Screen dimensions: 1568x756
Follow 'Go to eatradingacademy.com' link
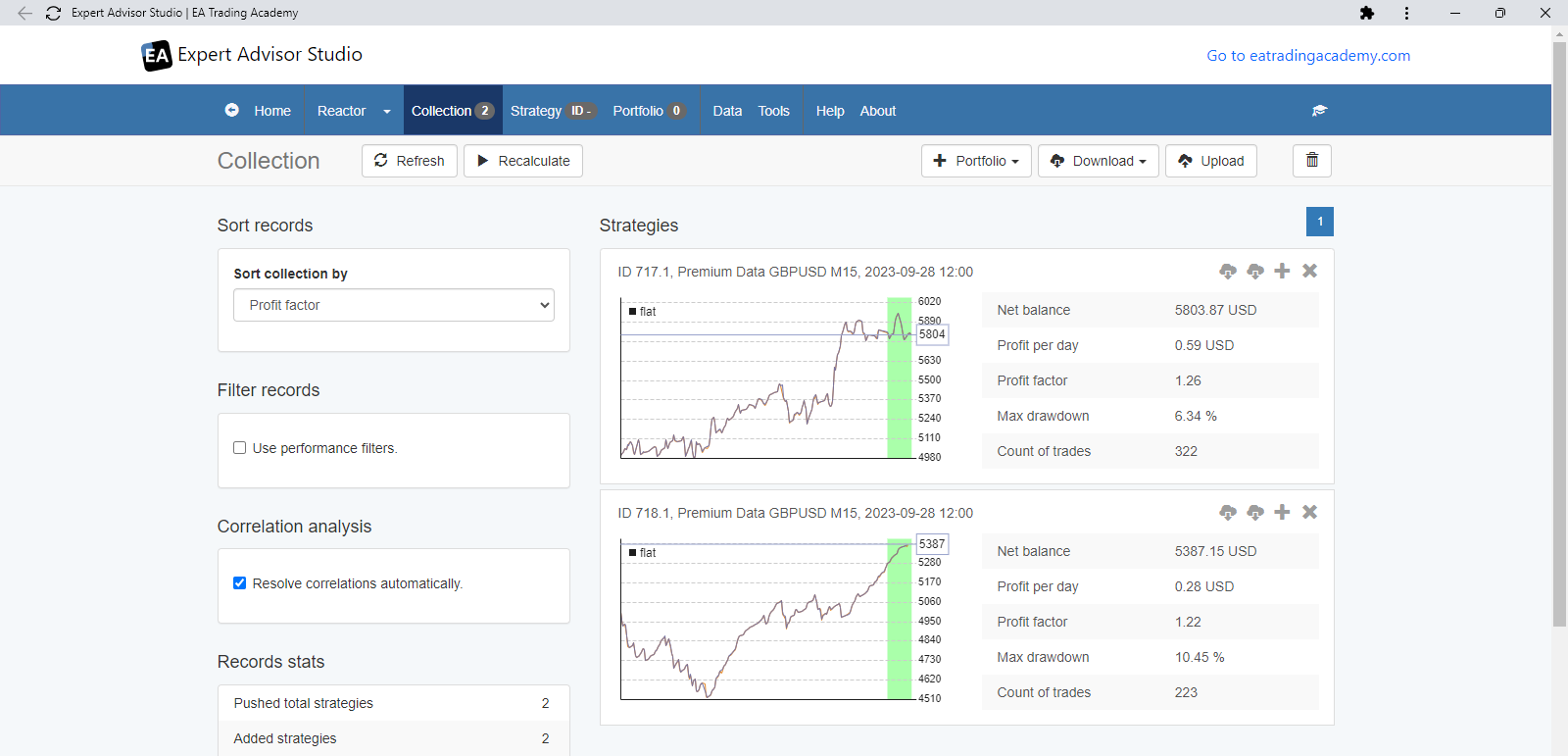pyautogui.click(x=1308, y=56)
